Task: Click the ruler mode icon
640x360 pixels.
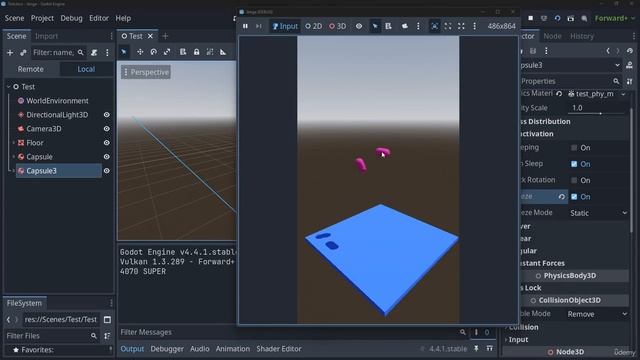Action: point(223,52)
